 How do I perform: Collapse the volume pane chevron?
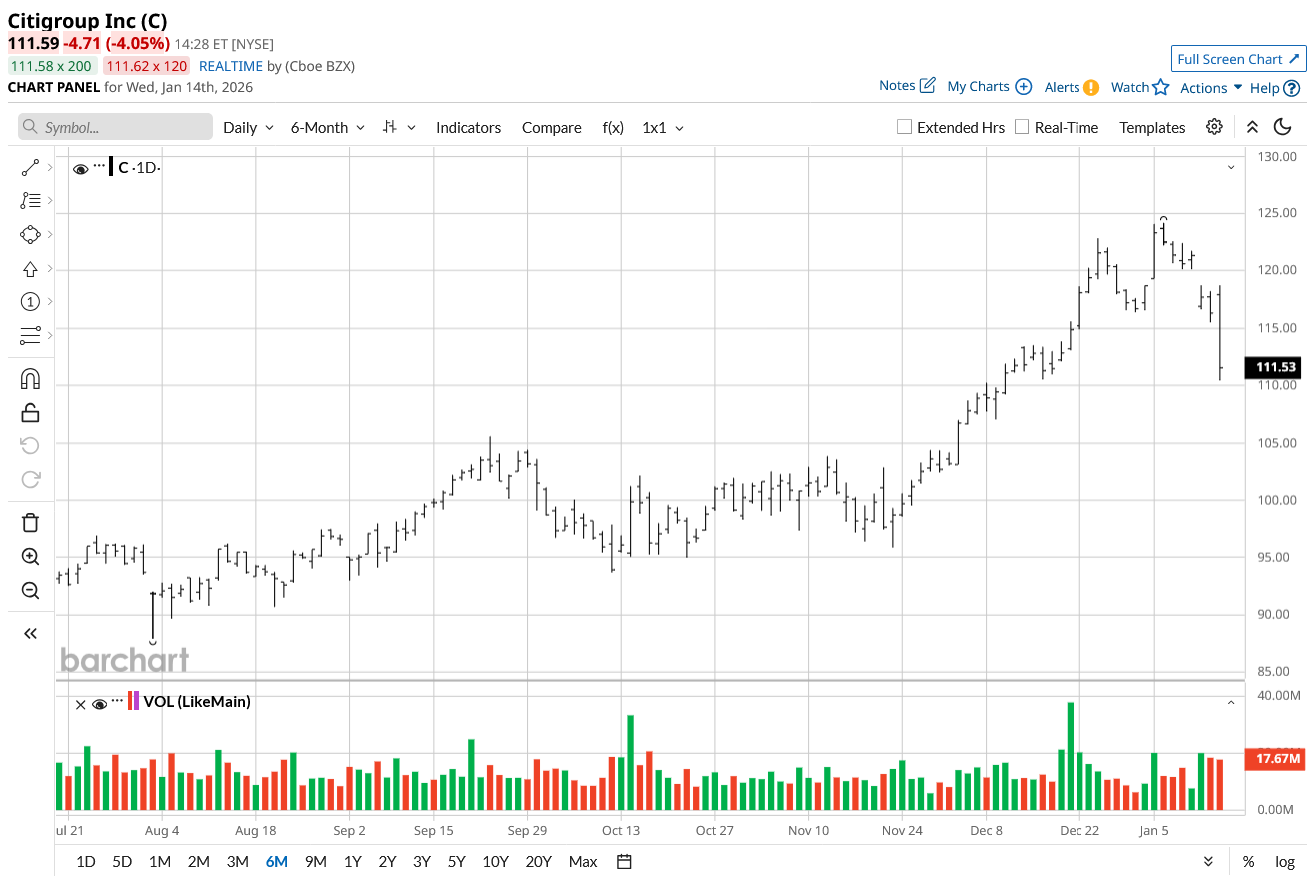tap(1231, 703)
